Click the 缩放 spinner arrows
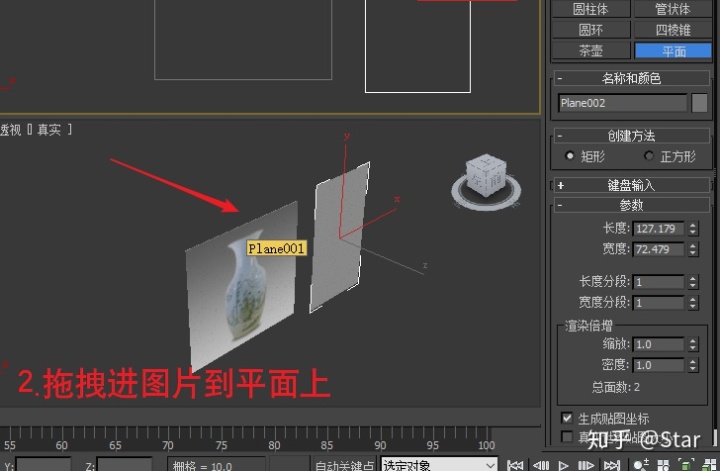This screenshot has height=471, width=720. (693, 344)
